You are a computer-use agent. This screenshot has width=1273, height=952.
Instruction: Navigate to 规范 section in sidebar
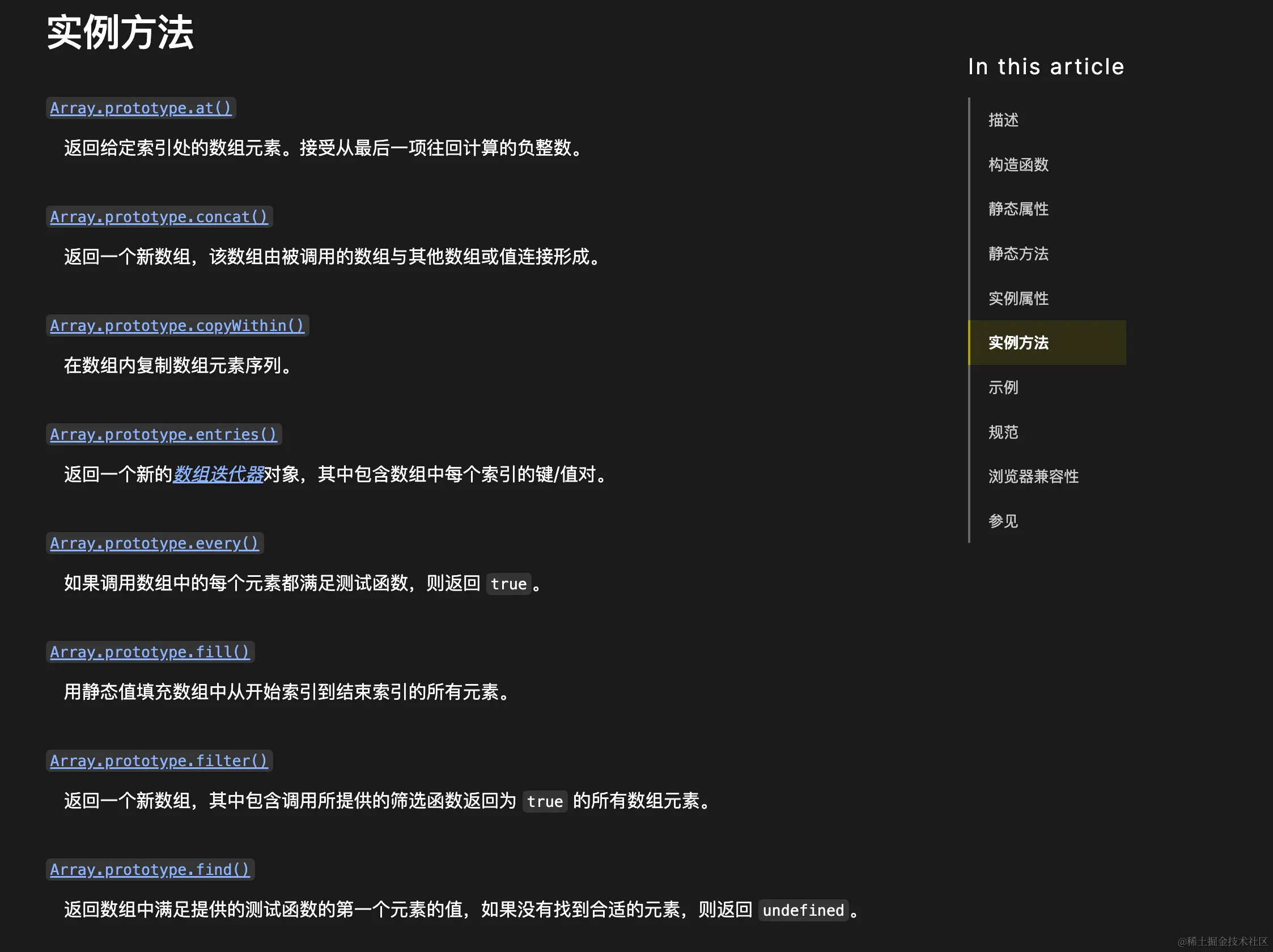(x=1003, y=432)
